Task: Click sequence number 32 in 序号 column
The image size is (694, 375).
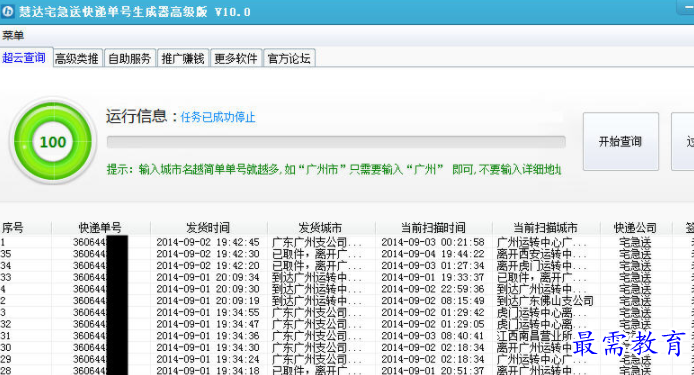Action: (6, 324)
